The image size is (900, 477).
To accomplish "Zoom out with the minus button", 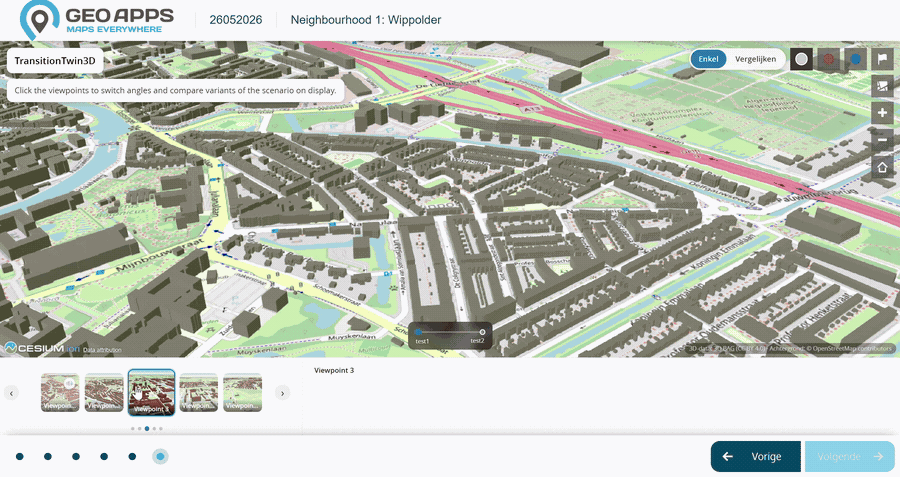I will 882,140.
